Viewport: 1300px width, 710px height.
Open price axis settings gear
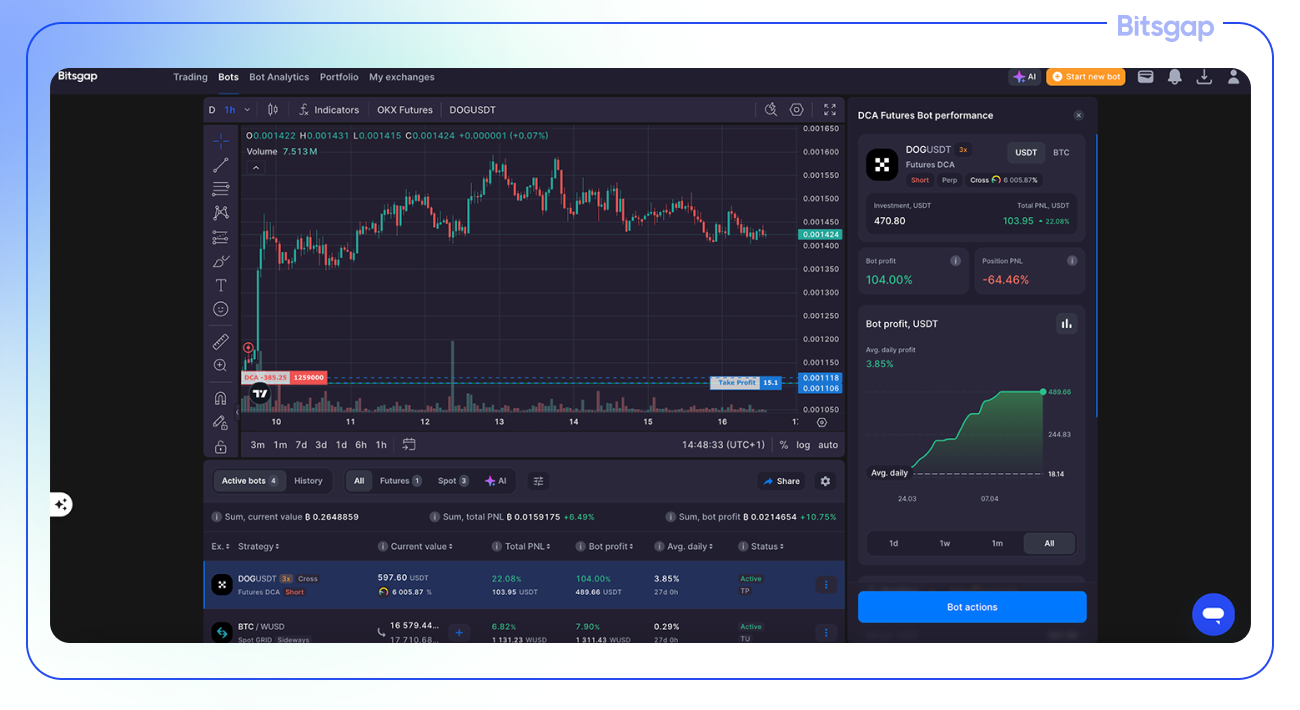tap(822, 422)
